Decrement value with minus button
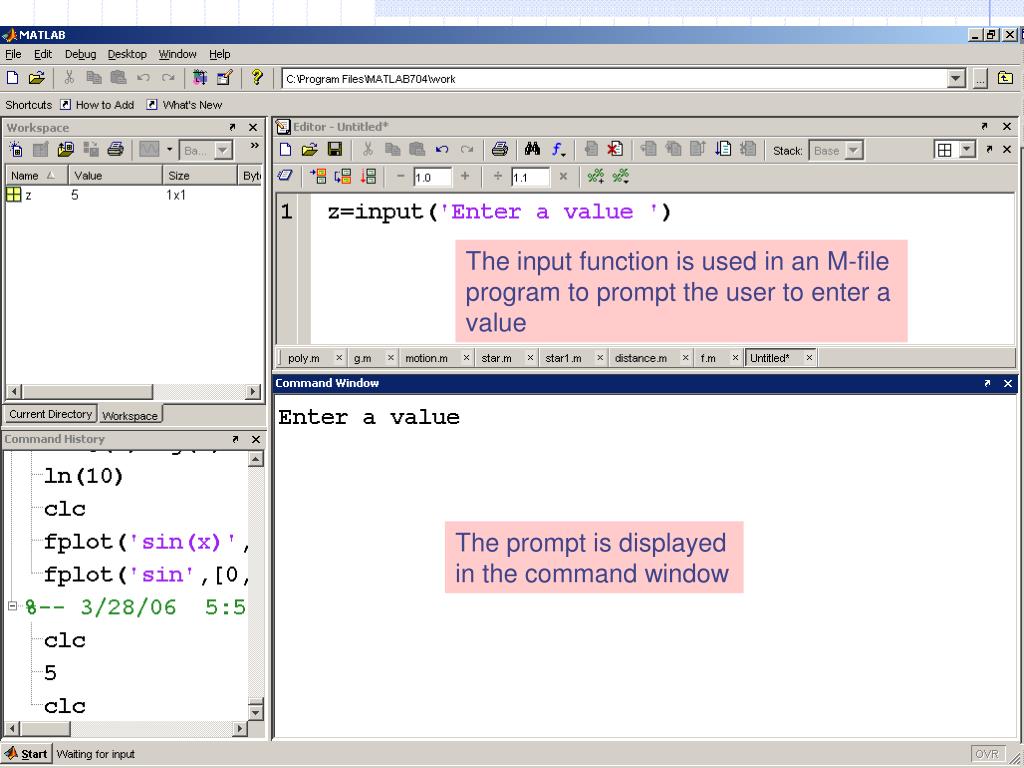 (x=401, y=176)
